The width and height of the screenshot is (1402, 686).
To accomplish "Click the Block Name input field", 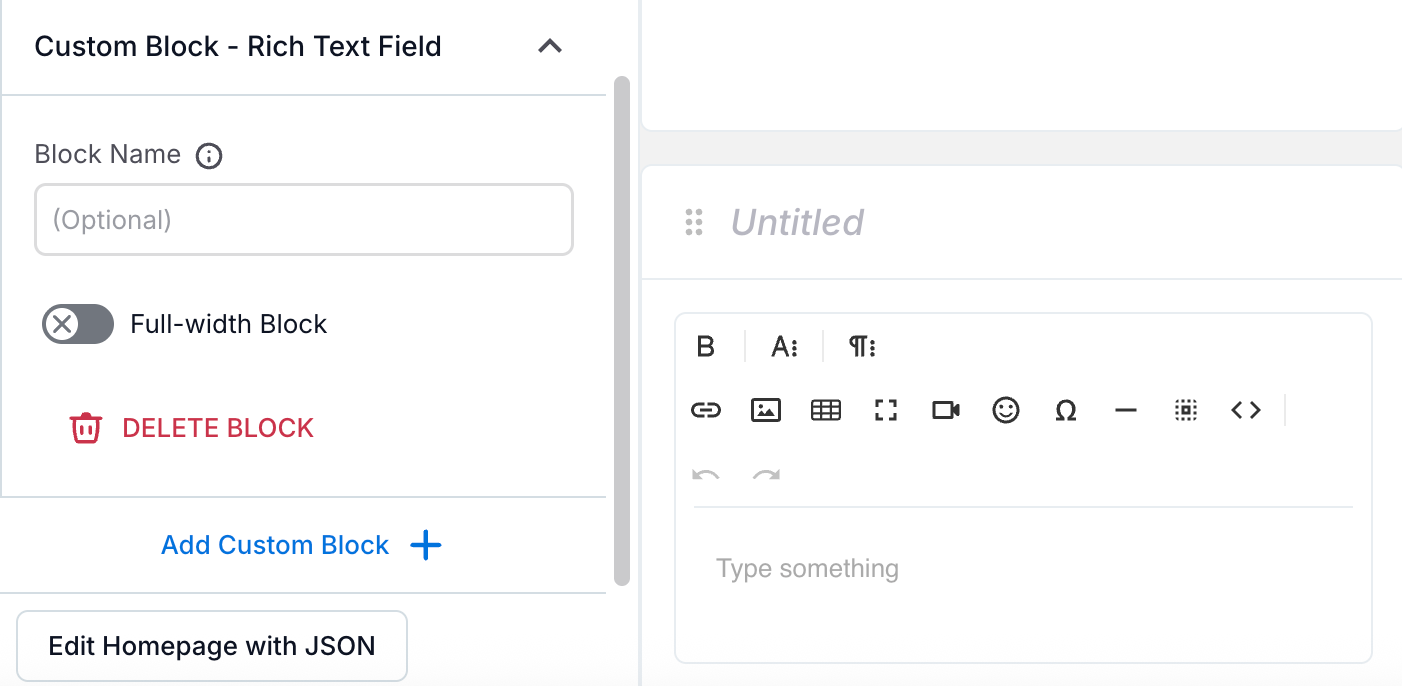I will [304, 219].
